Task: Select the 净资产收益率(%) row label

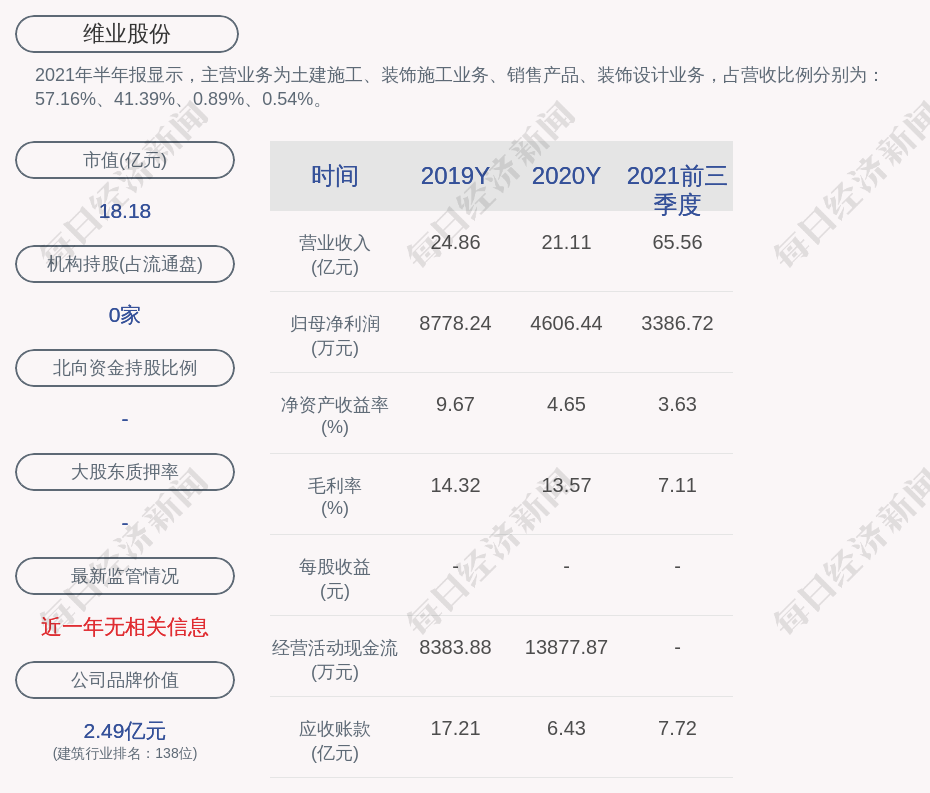Action: [x=335, y=416]
